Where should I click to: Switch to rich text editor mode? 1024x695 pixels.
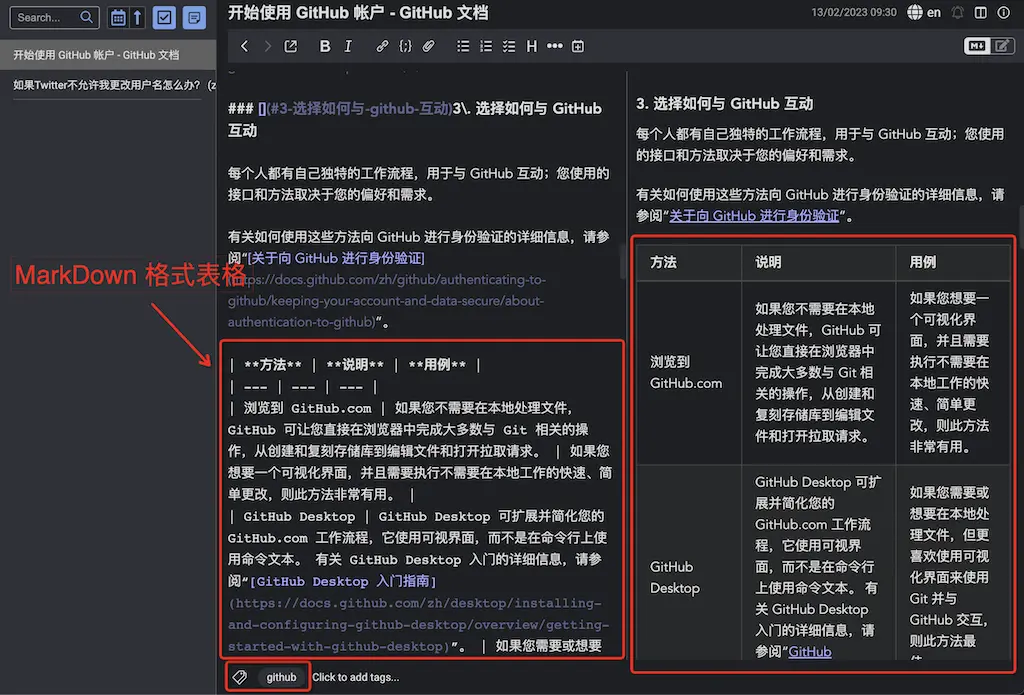1002,46
